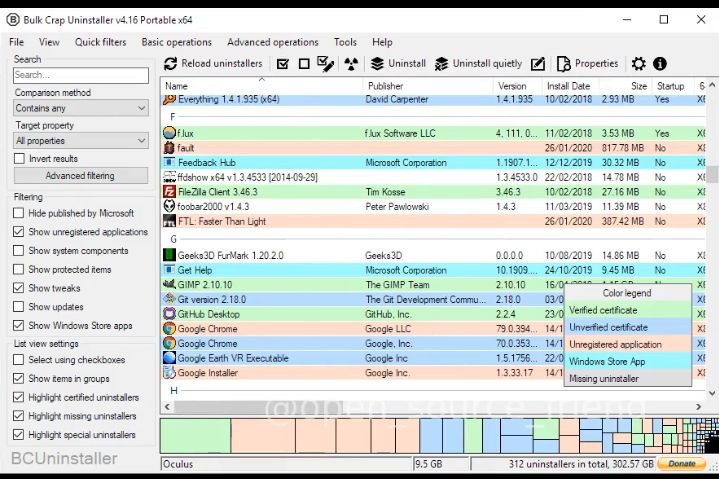Screen dimensions: 719x479
Task: Click the largest green treemap block
Action: tap(196, 436)
